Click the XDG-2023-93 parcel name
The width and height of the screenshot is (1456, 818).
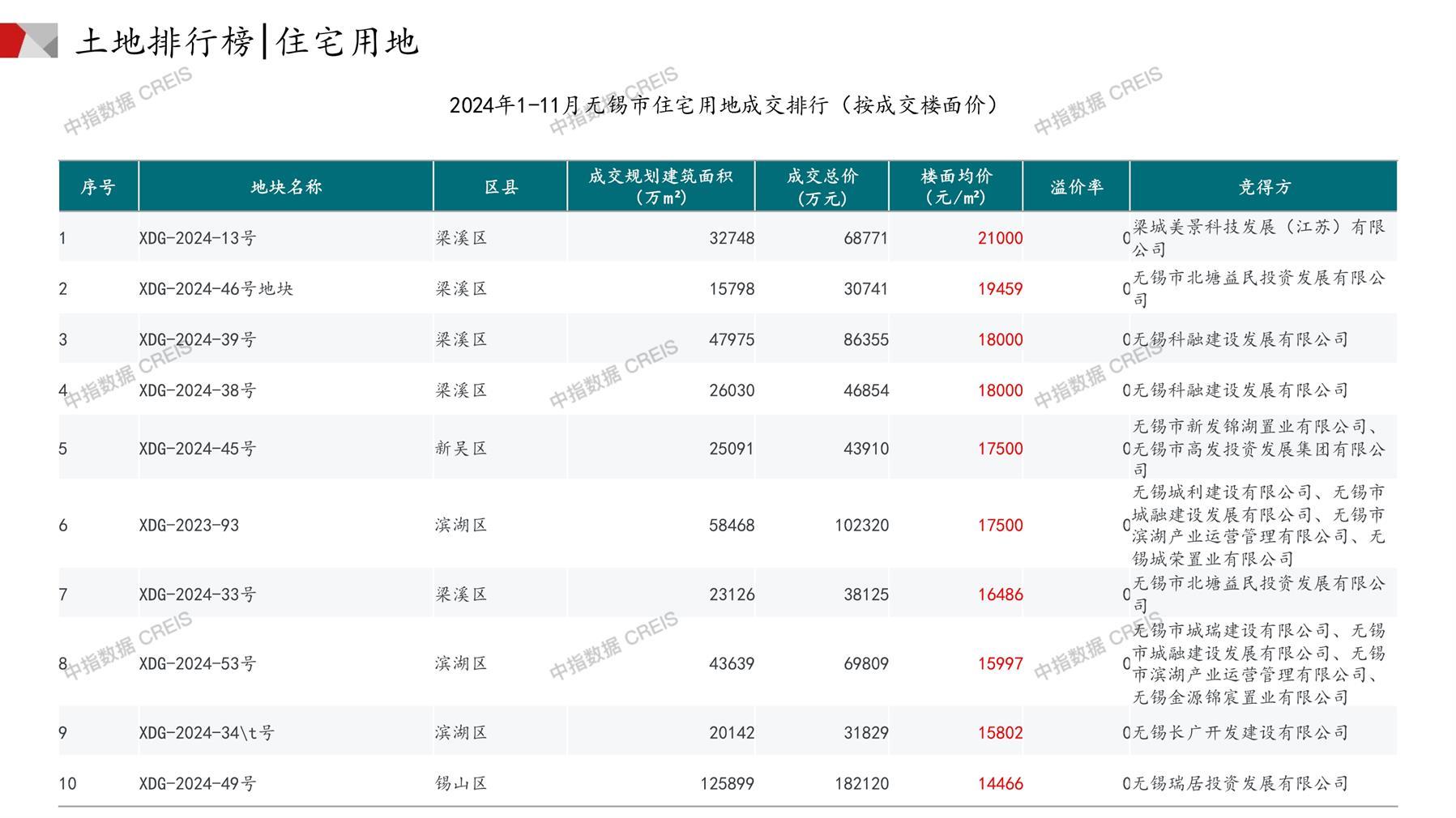189,526
